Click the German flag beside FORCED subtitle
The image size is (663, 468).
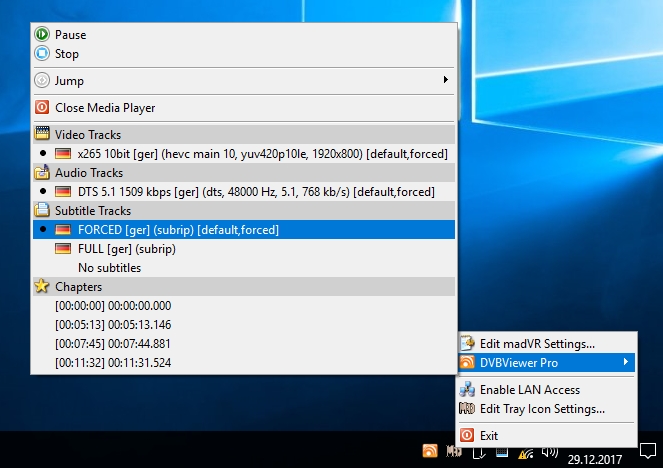[63, 230]
